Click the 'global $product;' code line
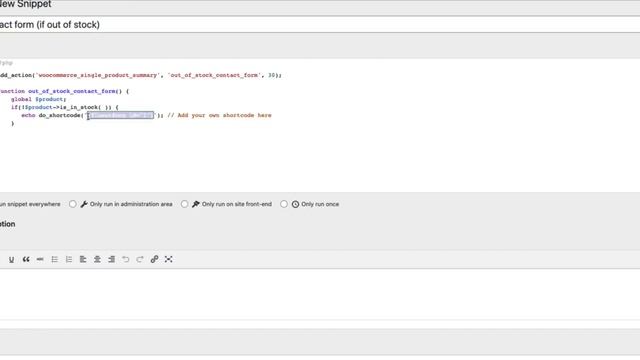This screenshot has width=640, height=360. [x=38, y=99]
